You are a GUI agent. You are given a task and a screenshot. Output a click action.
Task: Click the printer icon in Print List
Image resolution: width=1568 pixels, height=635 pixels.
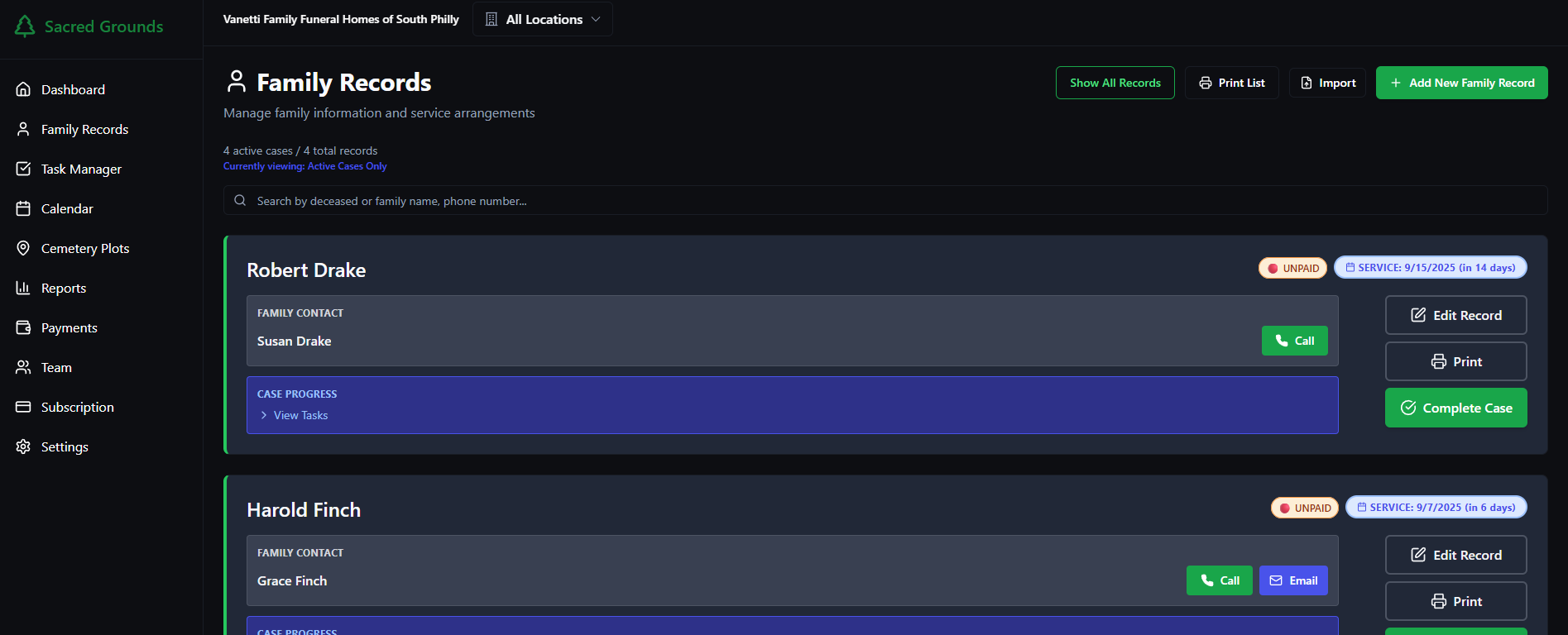click(1206, 83)
